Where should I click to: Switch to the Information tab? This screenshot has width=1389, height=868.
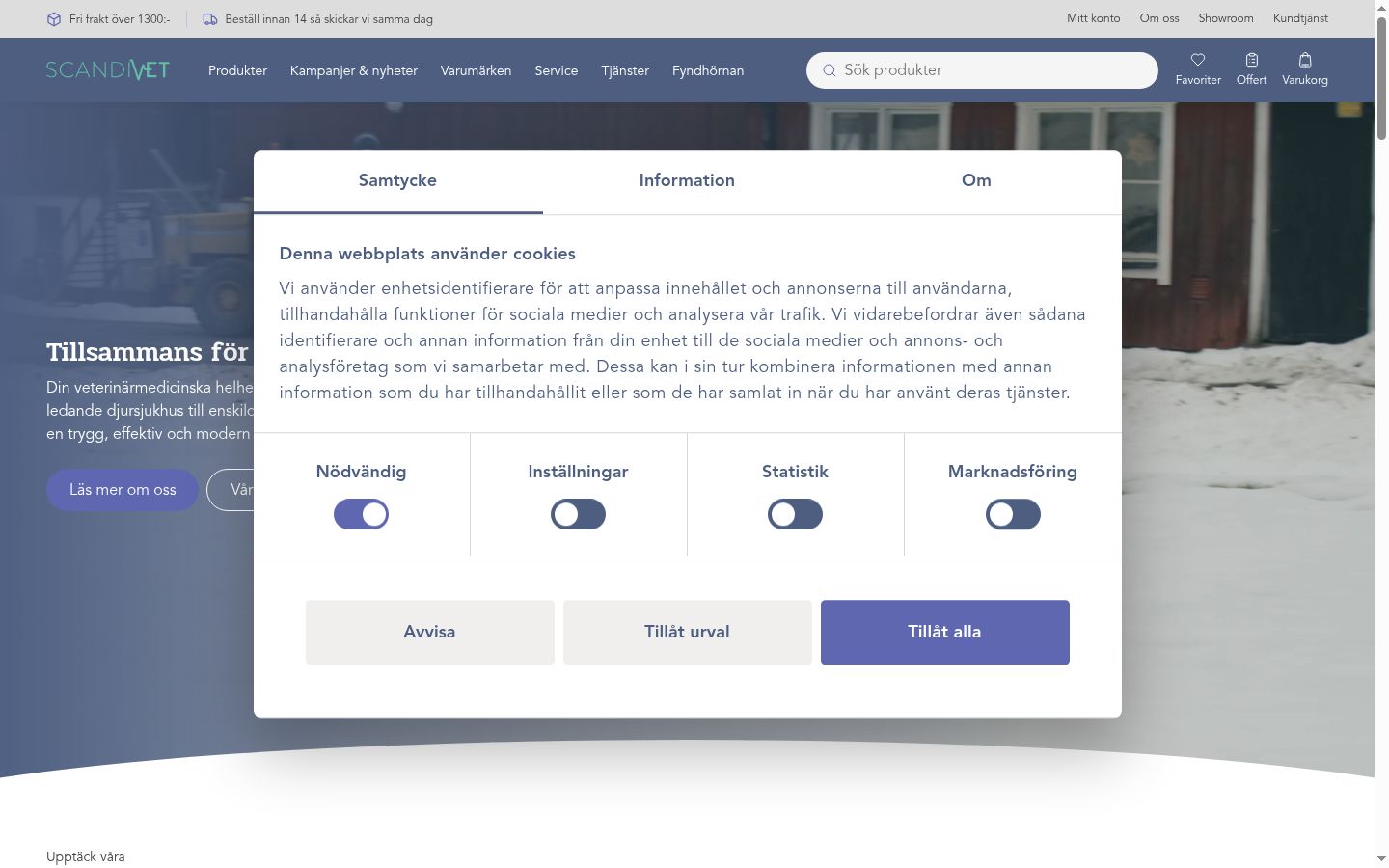[687, 181]
